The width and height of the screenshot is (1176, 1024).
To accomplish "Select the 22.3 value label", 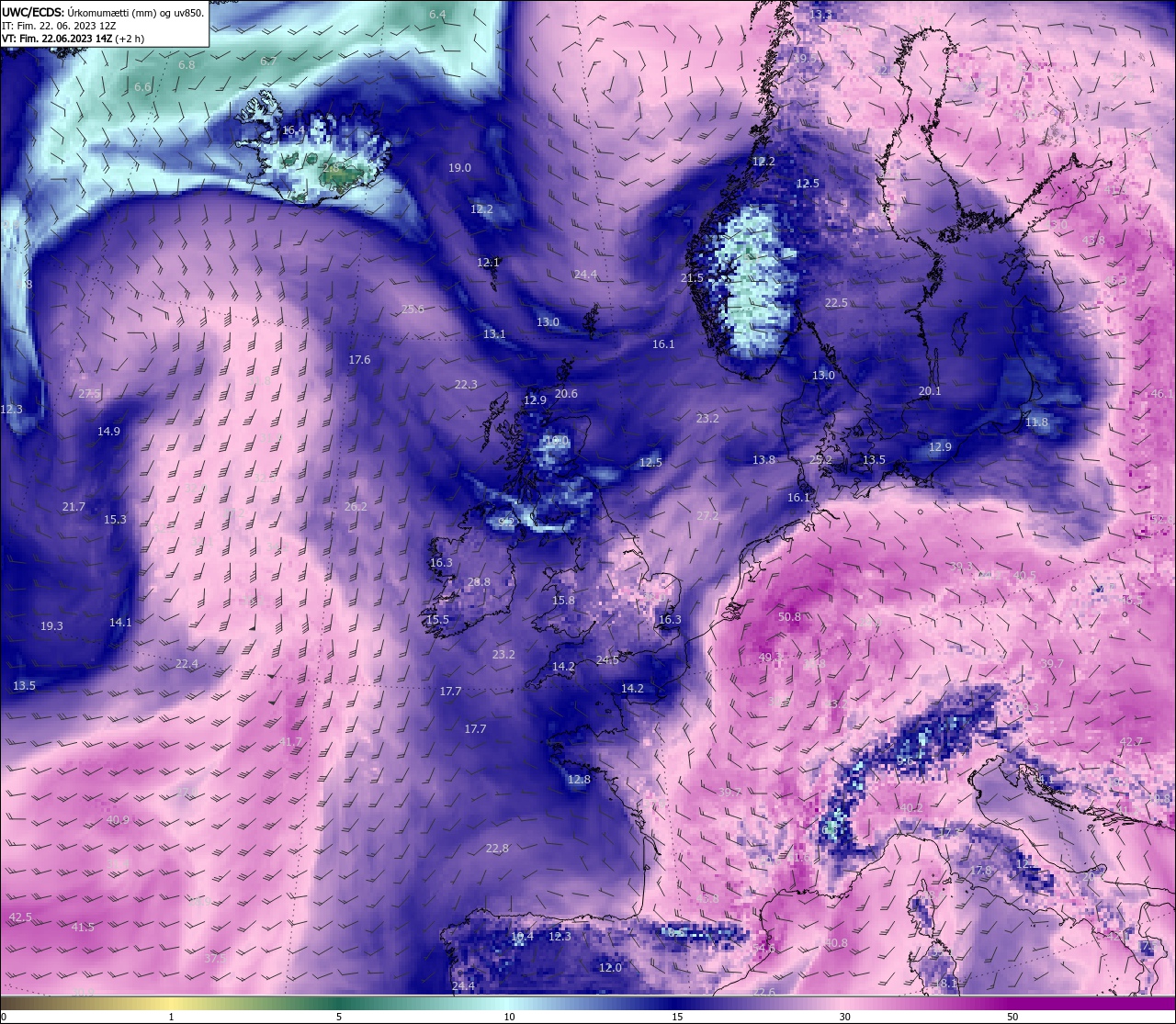I will tap(466, 385).
